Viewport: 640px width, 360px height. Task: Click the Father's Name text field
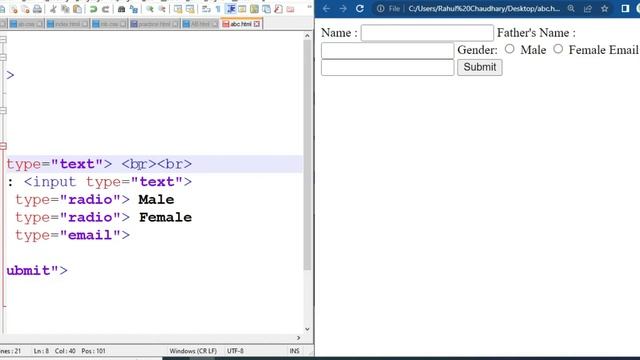[387, 51]
